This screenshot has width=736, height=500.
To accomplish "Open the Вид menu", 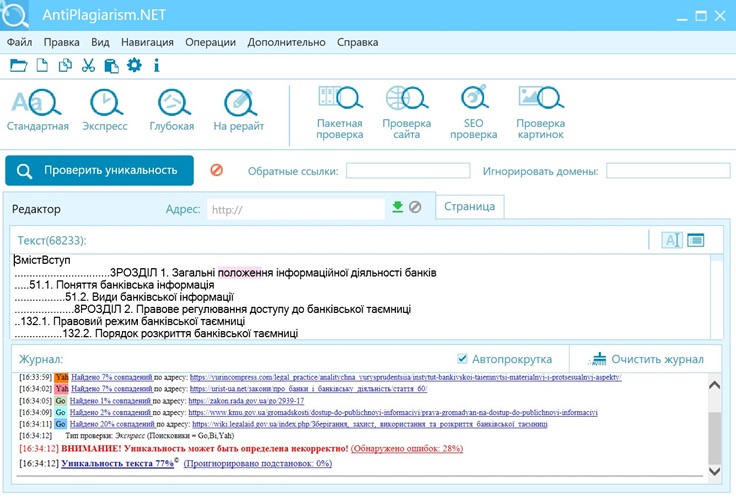I will pyautogui.click(x=100, y=42).
